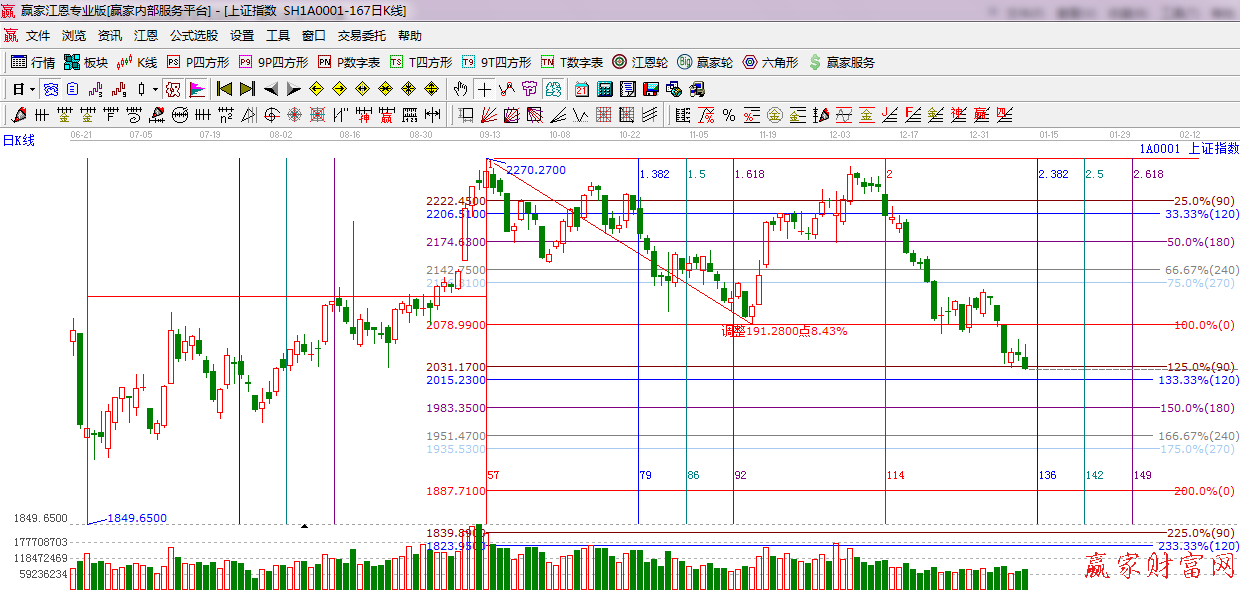Open the 赢家服务 link
The width and height of the screenshot is (1240, 590).
pos(841,62)
